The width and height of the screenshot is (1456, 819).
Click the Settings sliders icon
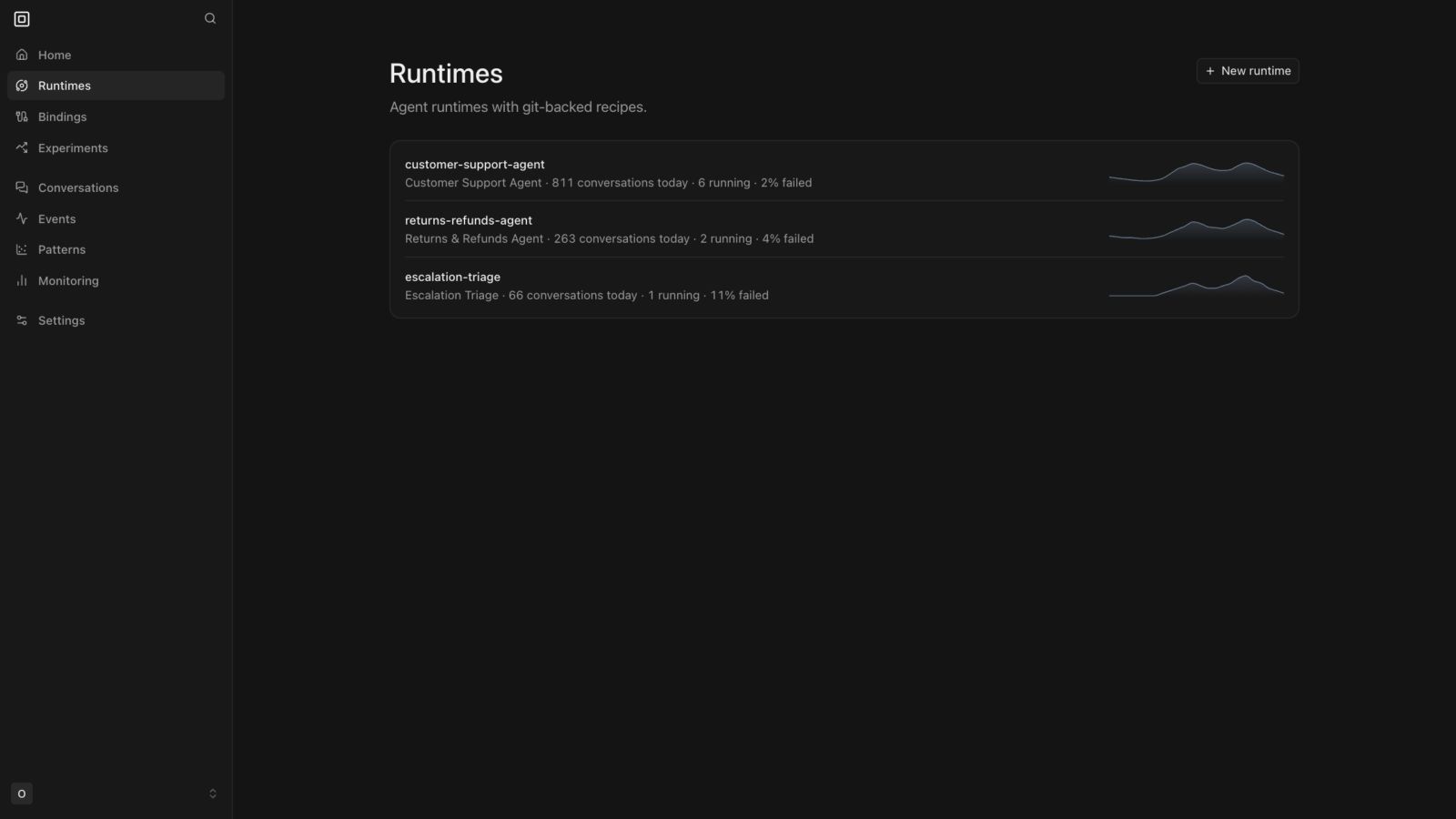[x=22, y=320]
